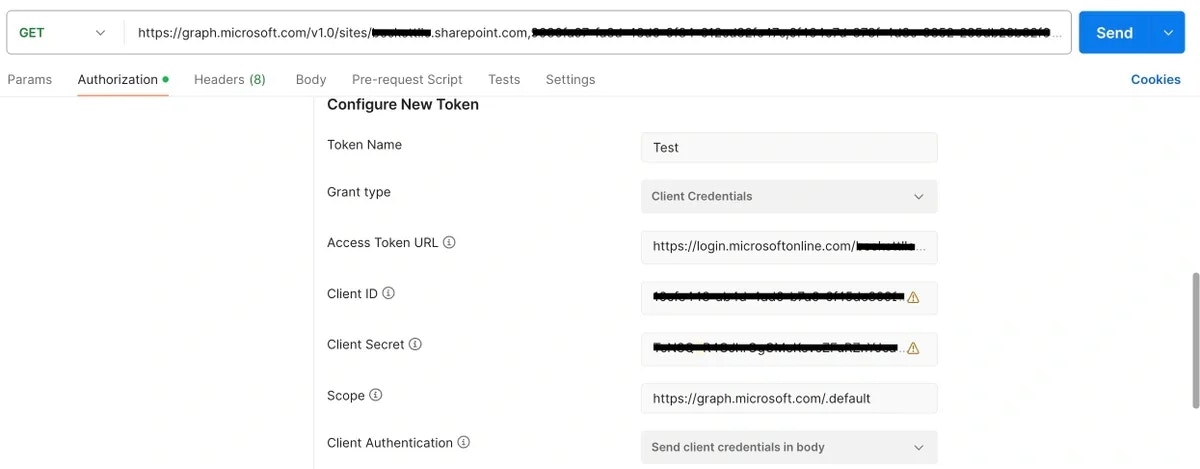Open the Headers (8) tab
1200x469 pixels.
(230, 80)
